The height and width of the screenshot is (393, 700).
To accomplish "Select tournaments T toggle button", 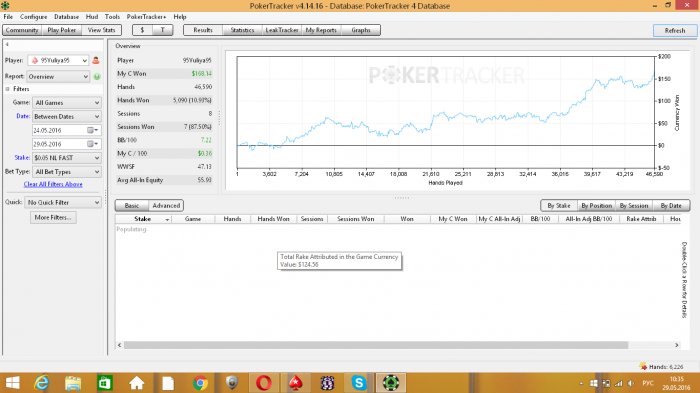I will (162, 30).
